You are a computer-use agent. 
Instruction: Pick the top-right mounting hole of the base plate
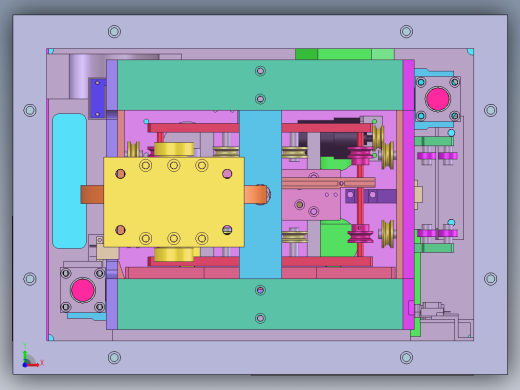point(406,32)
